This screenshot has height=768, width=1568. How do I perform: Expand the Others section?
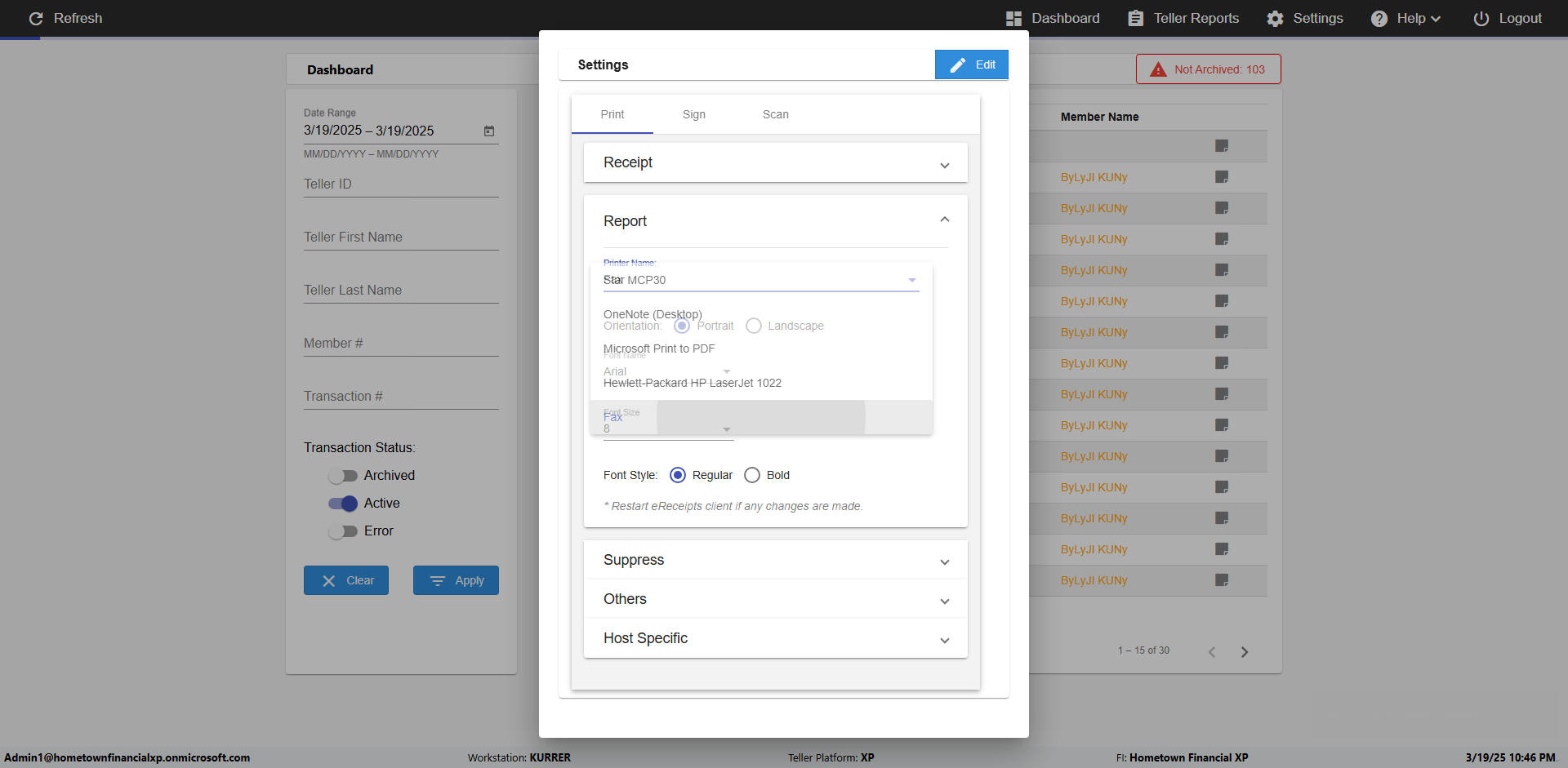point(776,599)
